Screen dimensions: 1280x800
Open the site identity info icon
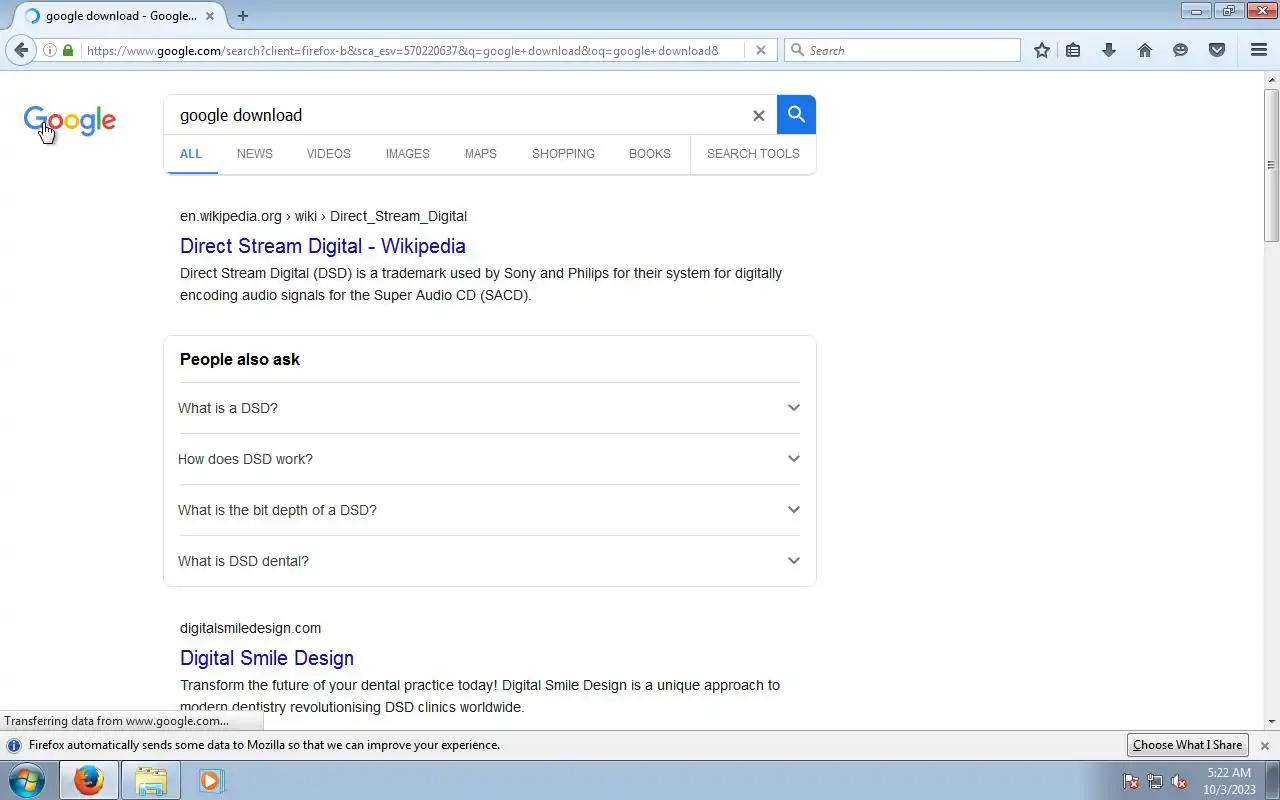(49, 50)
